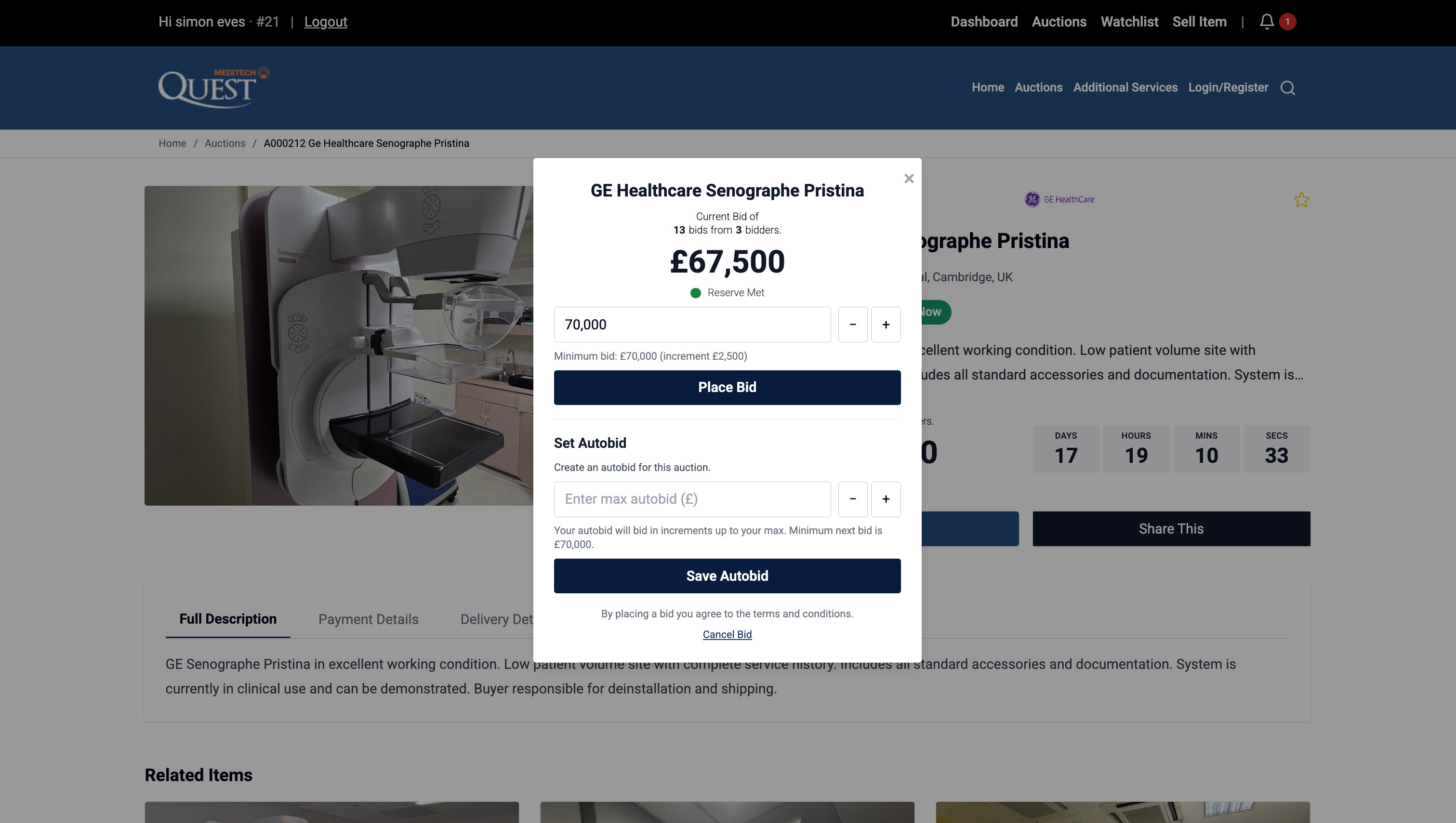The height and width of the screenshot is (823, 1456).
Task: Open Watchlist in the top menu
Action: click(1129, 22)
